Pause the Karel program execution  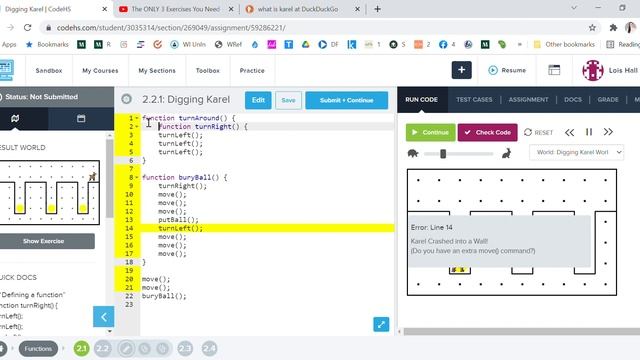(589, 132)
